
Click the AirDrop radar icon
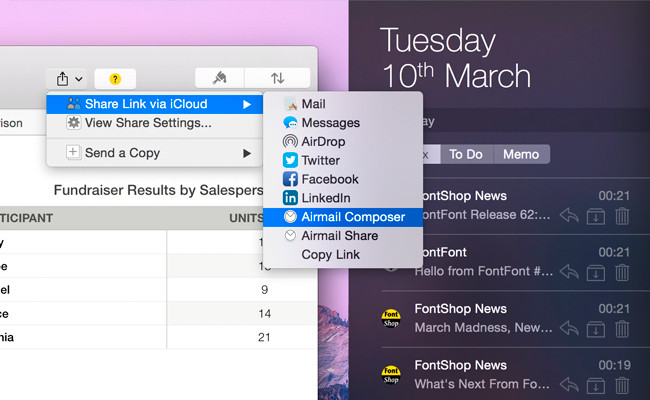point(290,141)
